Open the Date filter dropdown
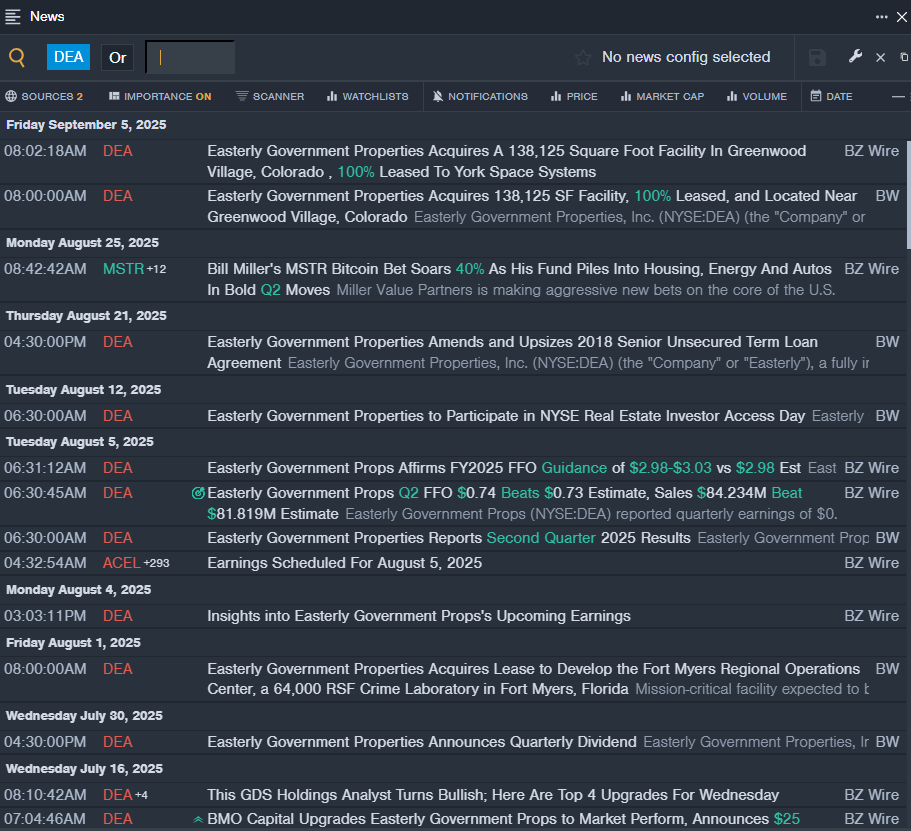Image resolution: width=911 pixels, height=831 pixels. 831,97
